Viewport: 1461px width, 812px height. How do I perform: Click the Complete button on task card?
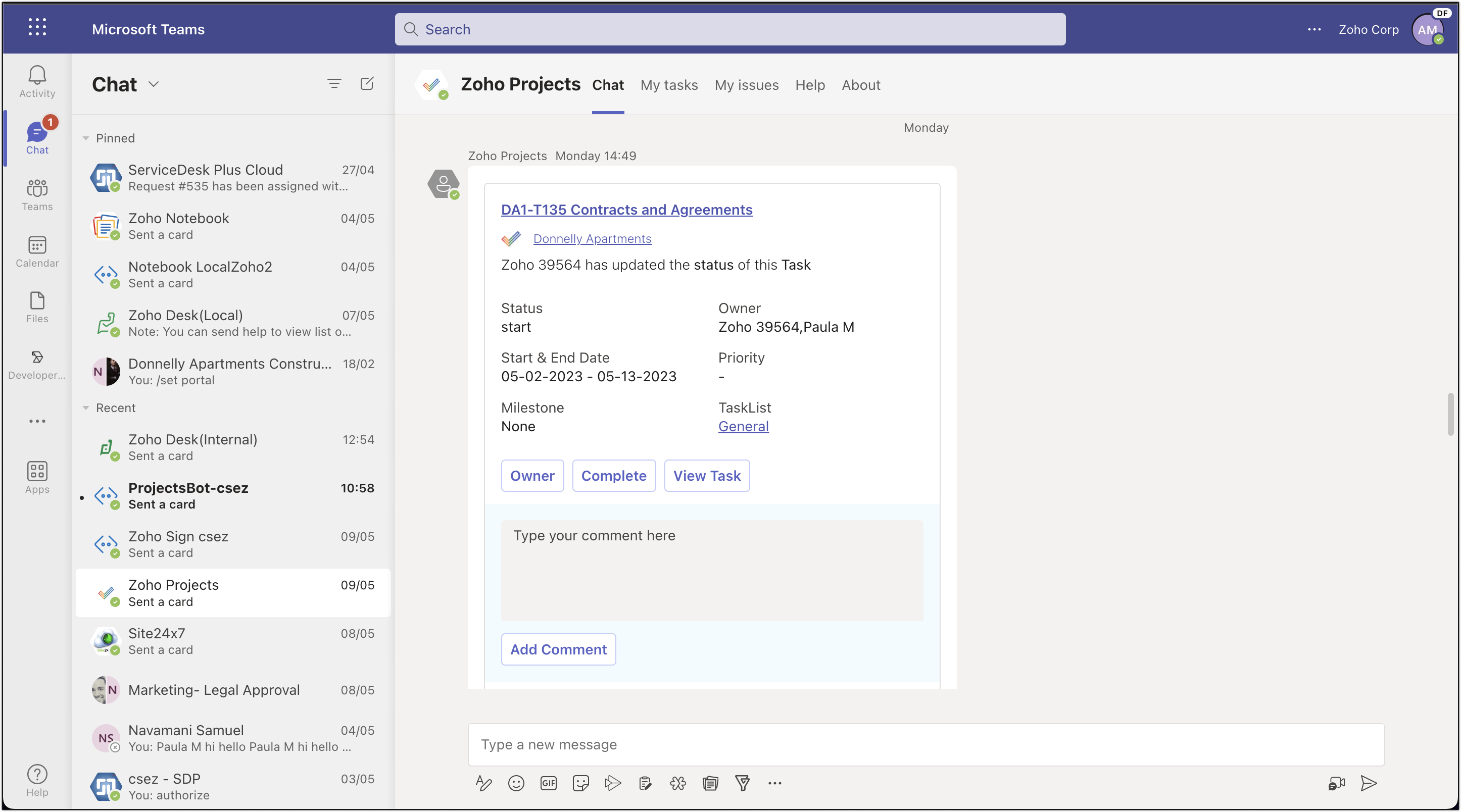pos(613,476)
